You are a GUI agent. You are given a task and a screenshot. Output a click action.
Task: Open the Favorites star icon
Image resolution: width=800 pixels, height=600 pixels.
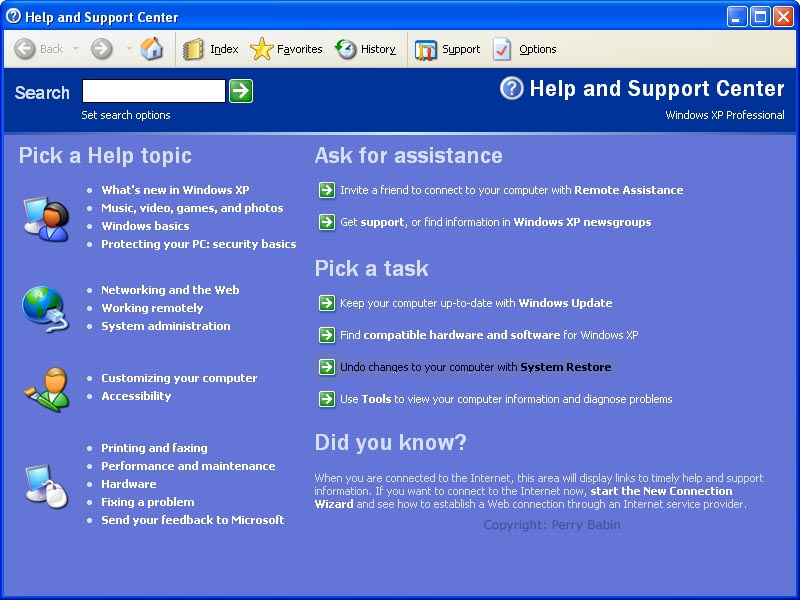pos(261,49)
